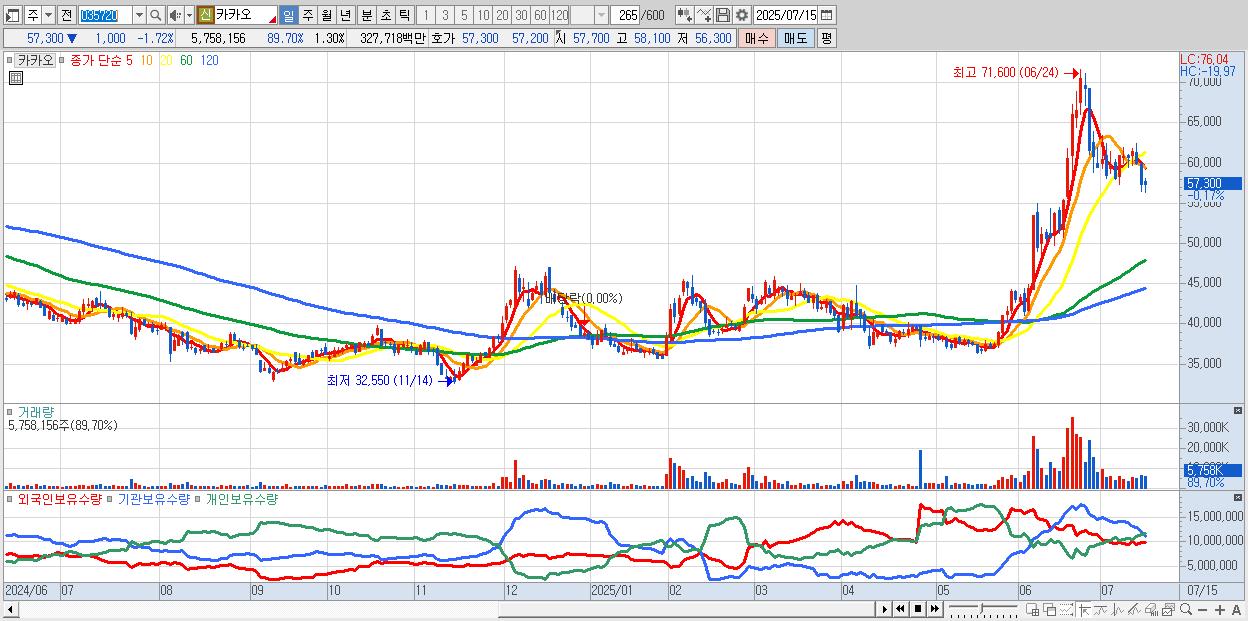Click the wave pattern tool icon

1118,610
